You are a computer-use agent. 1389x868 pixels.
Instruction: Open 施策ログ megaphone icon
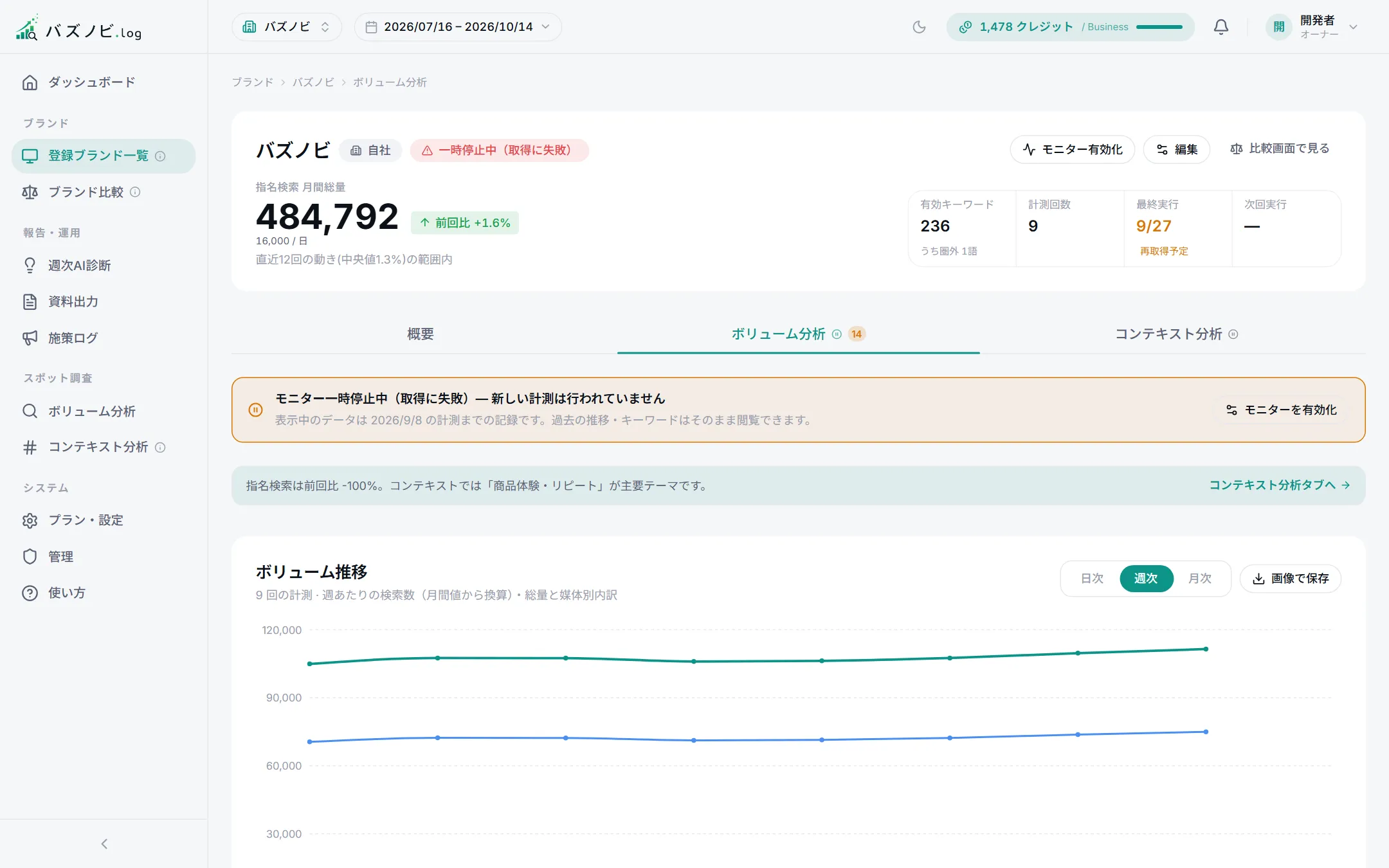(30, 338)
